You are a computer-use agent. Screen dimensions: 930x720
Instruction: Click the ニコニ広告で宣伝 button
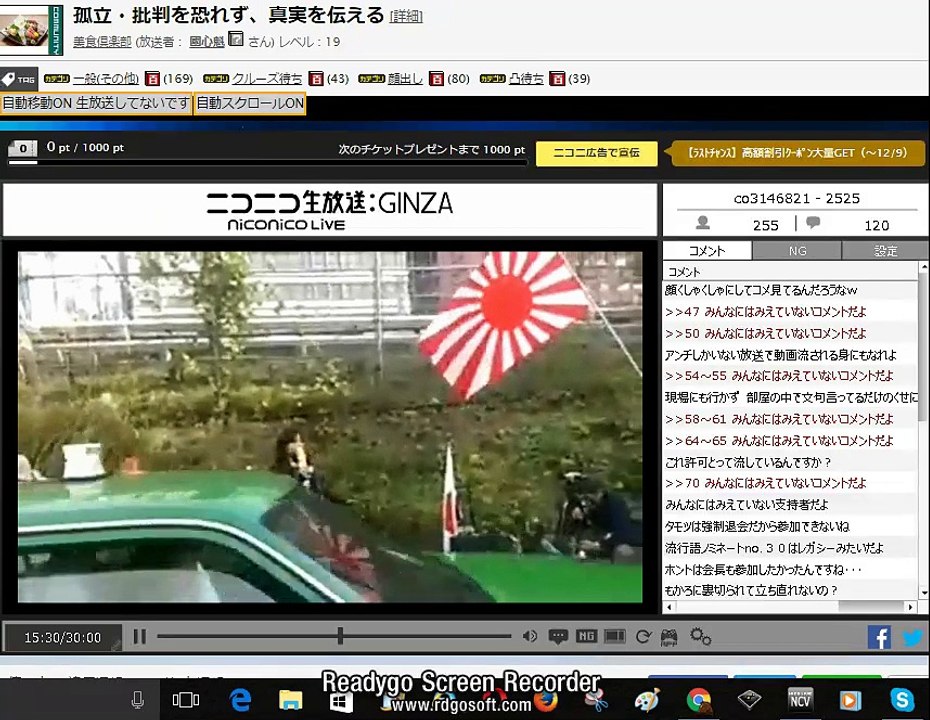pos(597,153)
